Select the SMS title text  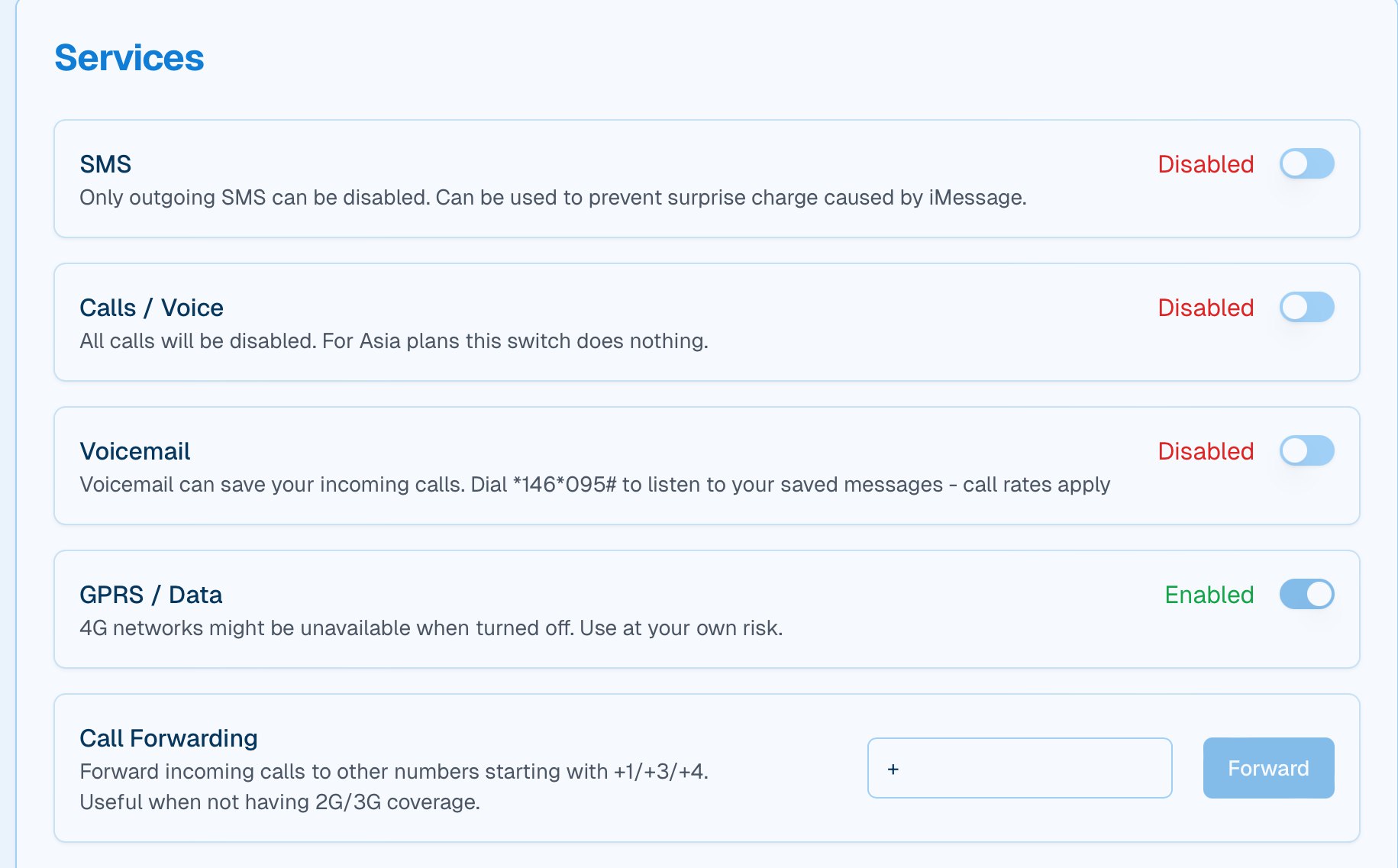[x=105, y=164]
